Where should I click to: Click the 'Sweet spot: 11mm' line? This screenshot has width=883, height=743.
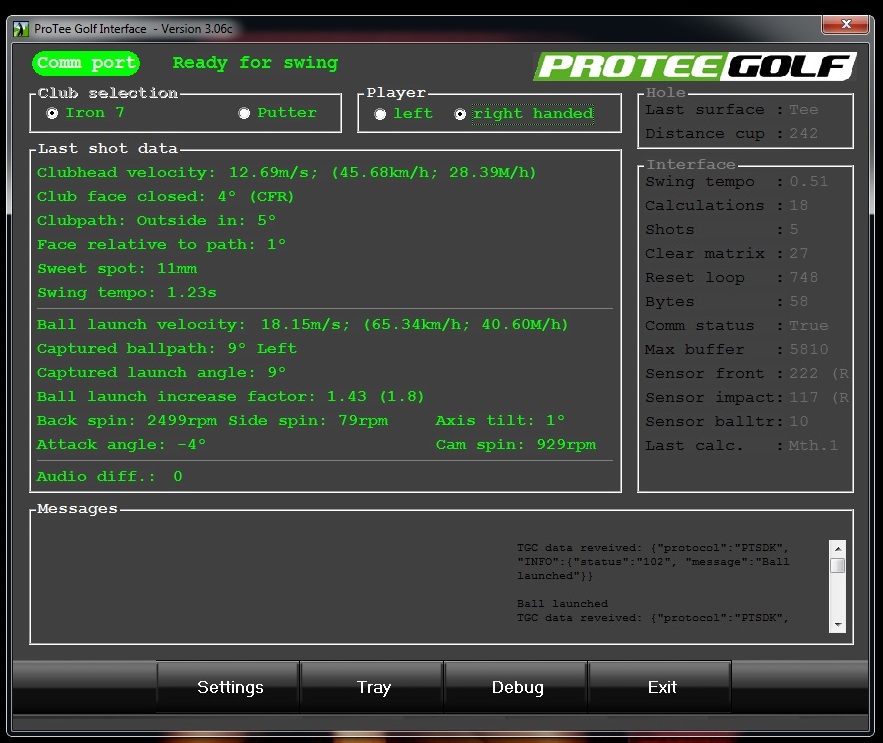tap(117, 269)
